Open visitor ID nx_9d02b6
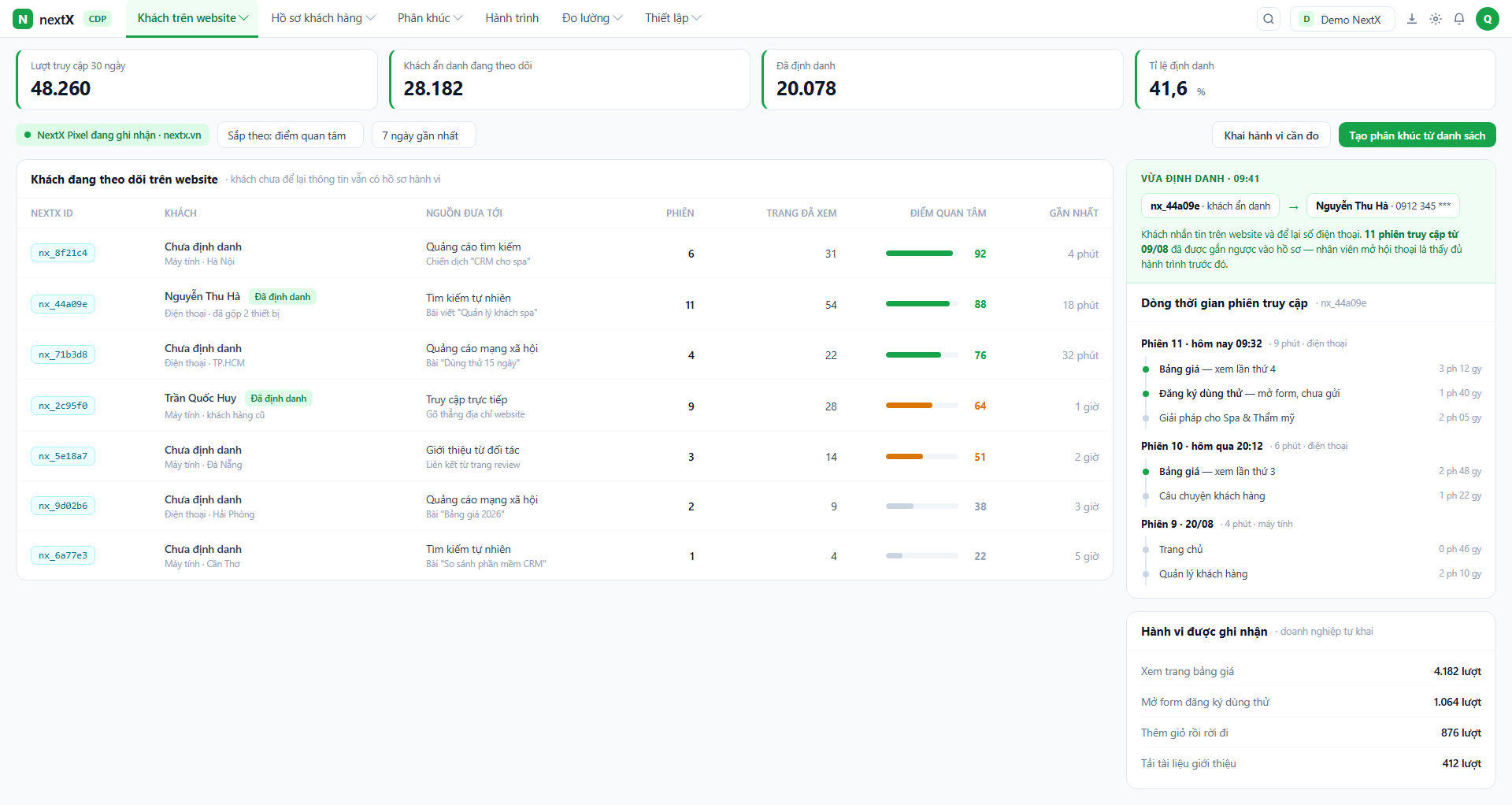 (63, 506)
